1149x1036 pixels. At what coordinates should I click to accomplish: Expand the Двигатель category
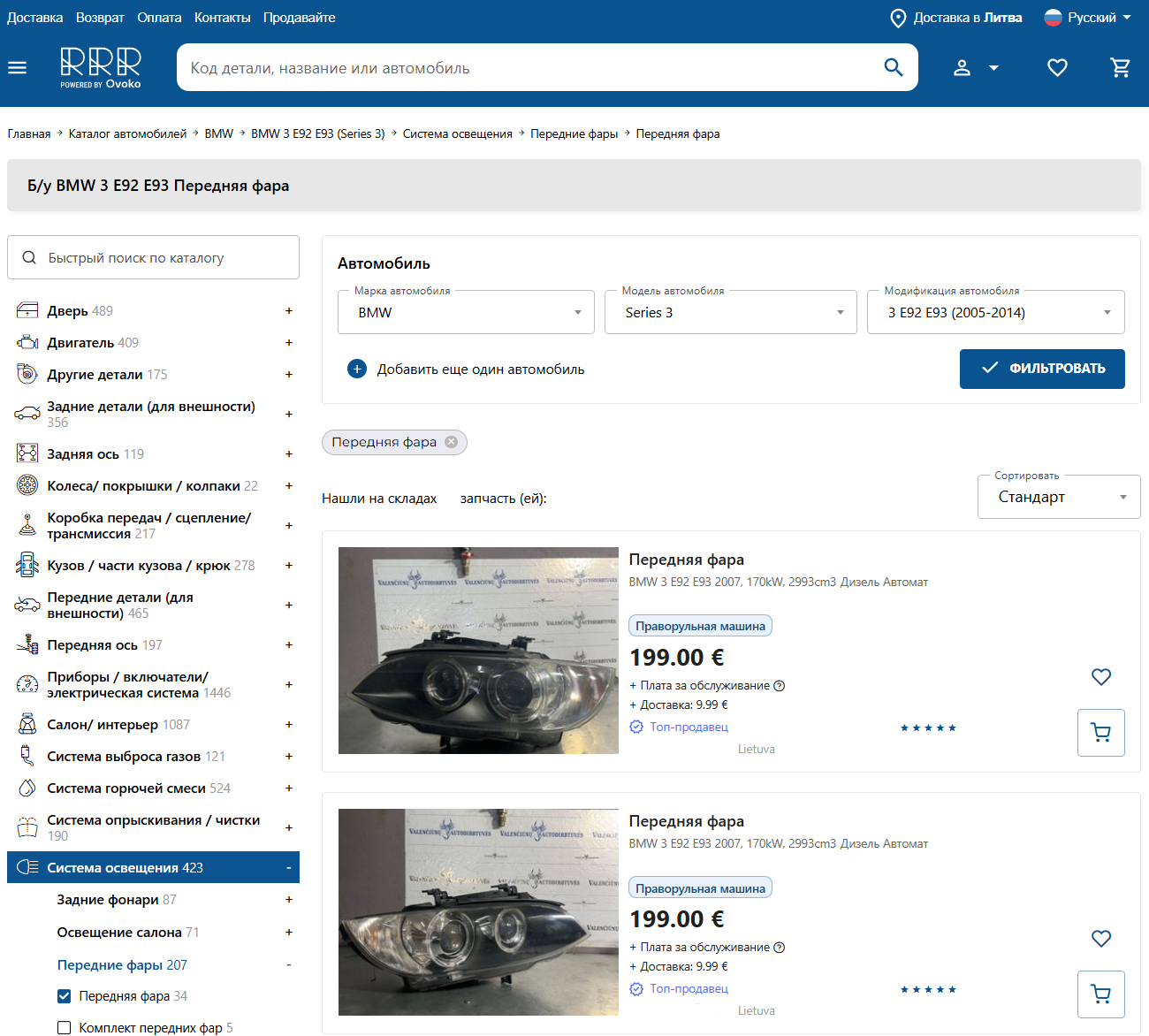289,343
